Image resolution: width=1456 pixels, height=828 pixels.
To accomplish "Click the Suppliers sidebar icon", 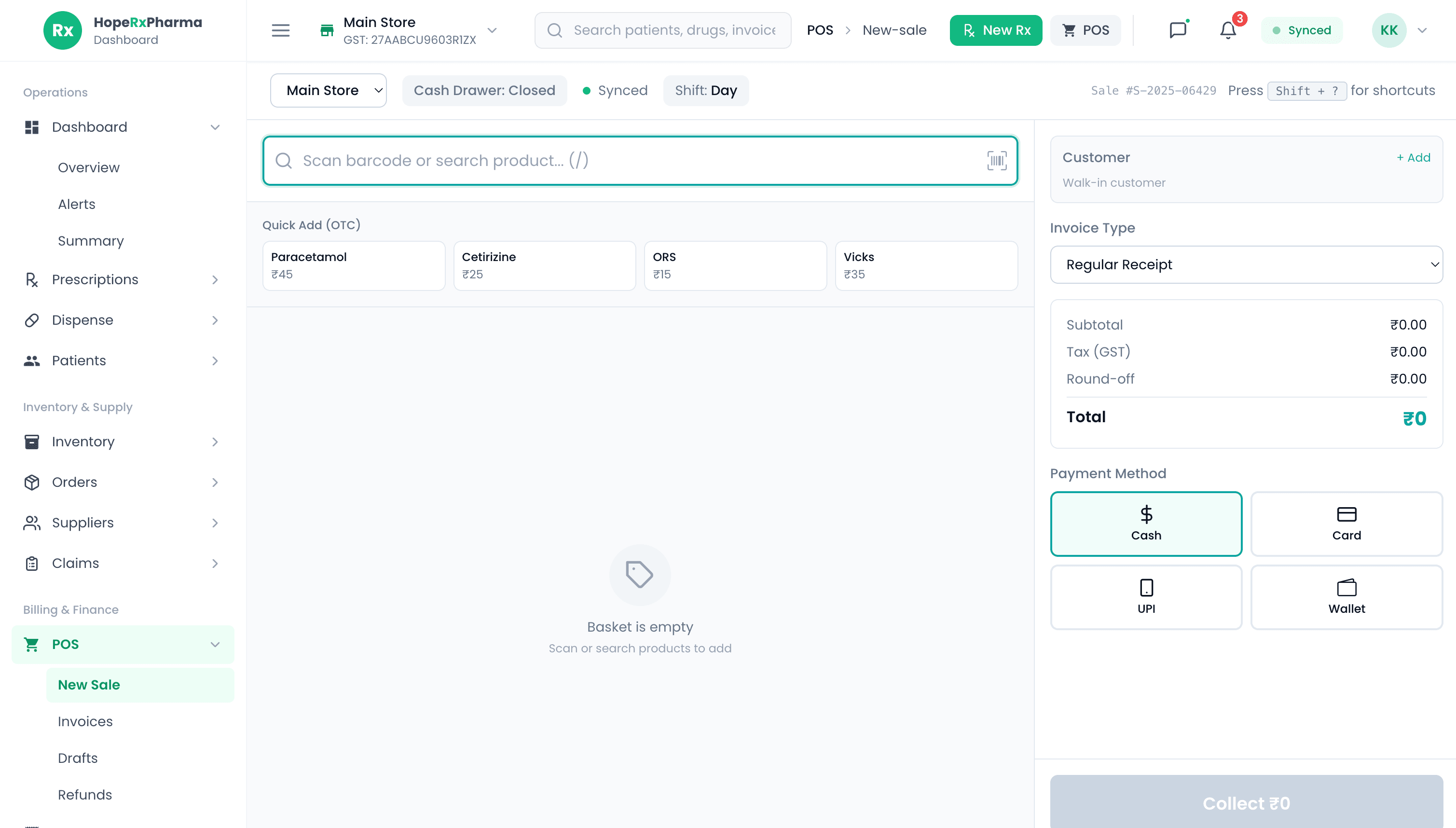I will [x=32, y=523].
